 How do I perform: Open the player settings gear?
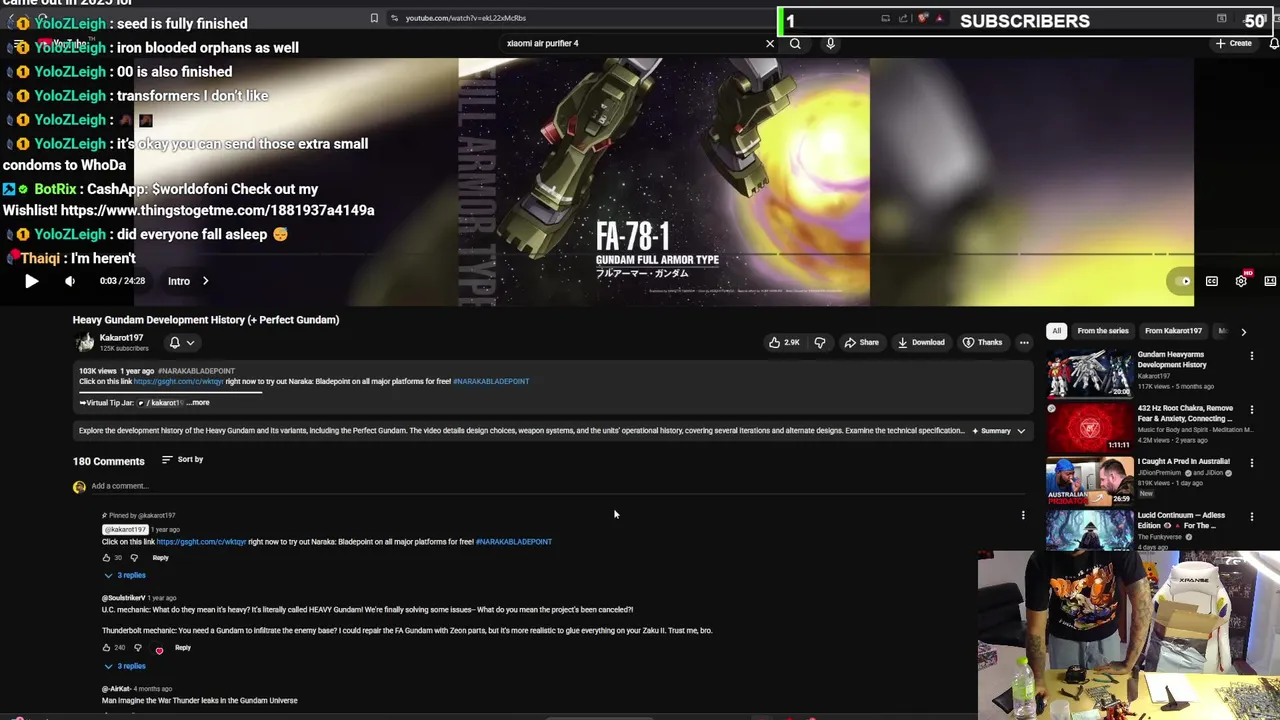coord(1241,281)
